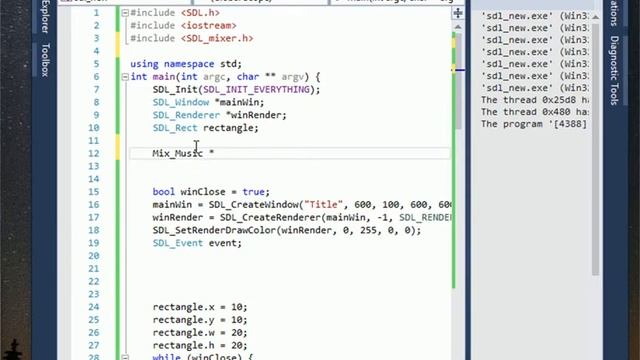Screen dimensions: 640x360
Task: Click line number 21 in the gutter
Action: tap(94, 269)
